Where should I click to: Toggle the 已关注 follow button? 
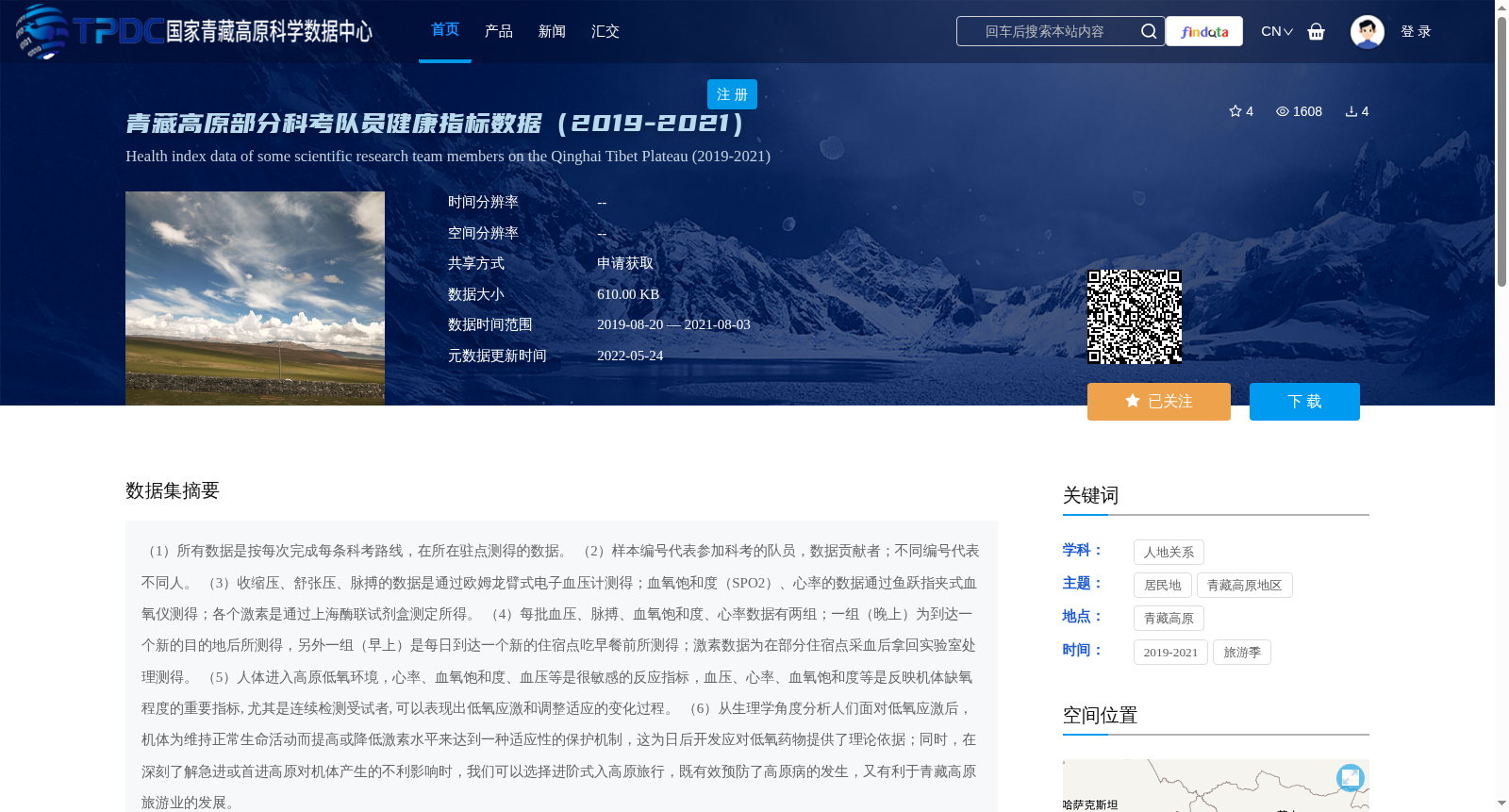click(1159, 402)
